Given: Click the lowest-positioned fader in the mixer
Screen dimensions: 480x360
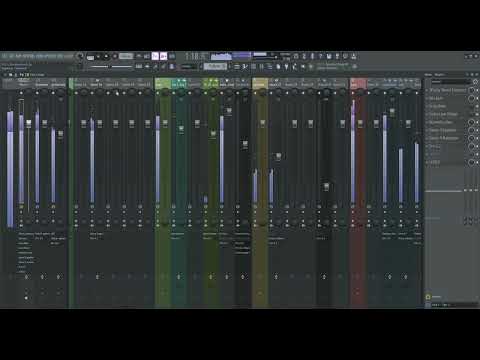Looking at the screenshot, I should pyautogui.click(x=327, y=187).
